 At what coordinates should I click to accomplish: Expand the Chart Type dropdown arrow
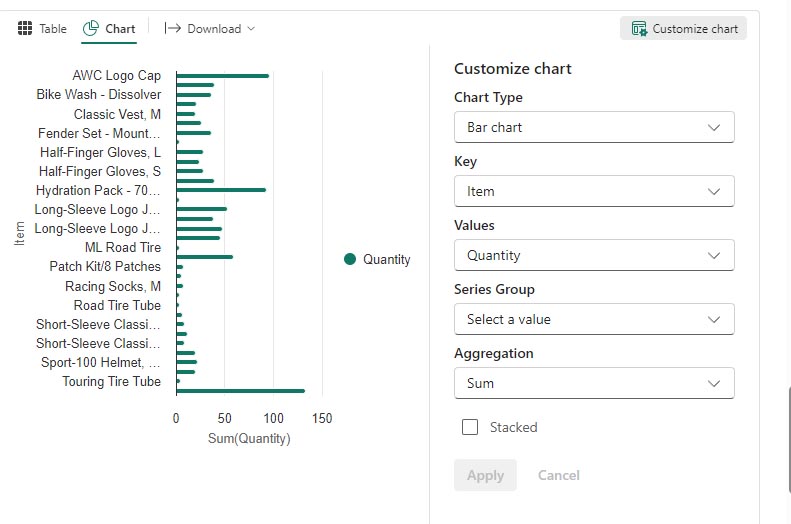(714, 127)
